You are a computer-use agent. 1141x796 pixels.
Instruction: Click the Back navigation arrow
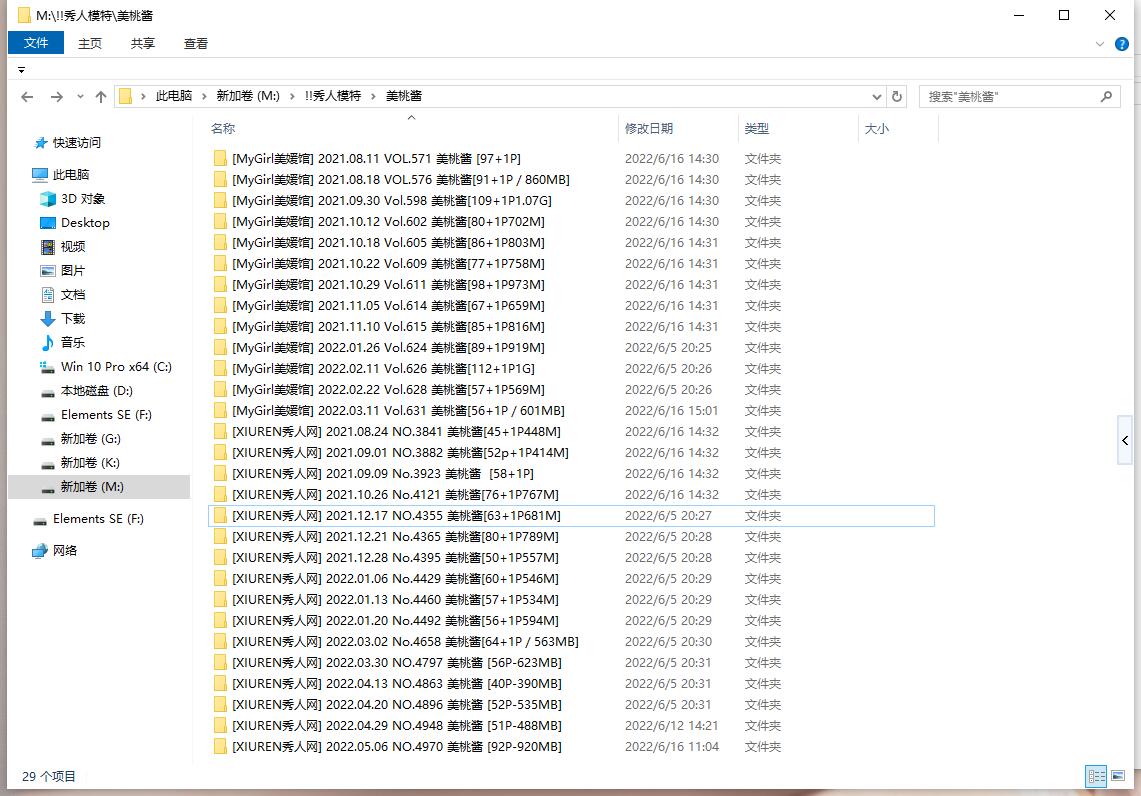click(28, 97)
